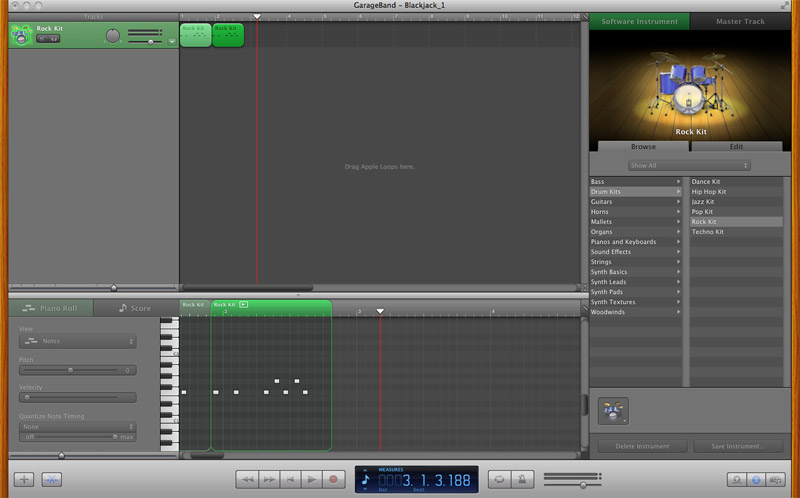Toggle the track editor scissors button
The image size is (800, 498).
tap(52, 480)
